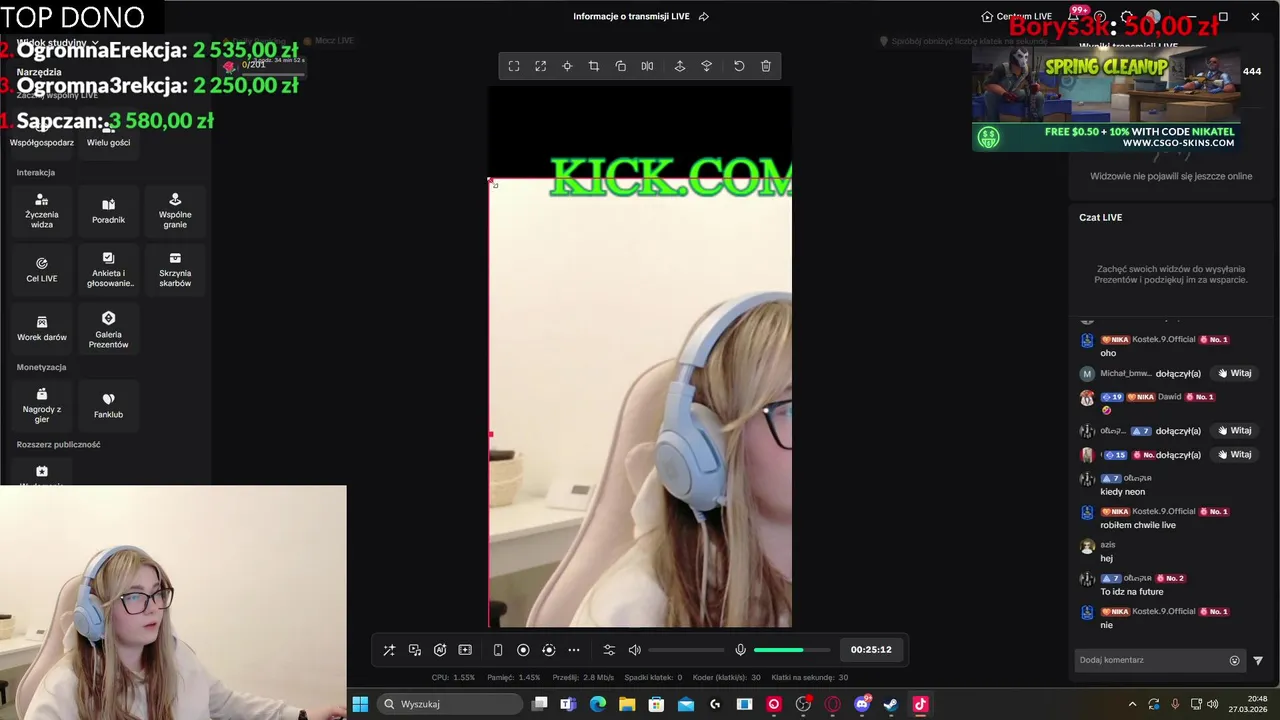
Task: Open the Skrzynia skarbów tool
Action: [175, 270]
